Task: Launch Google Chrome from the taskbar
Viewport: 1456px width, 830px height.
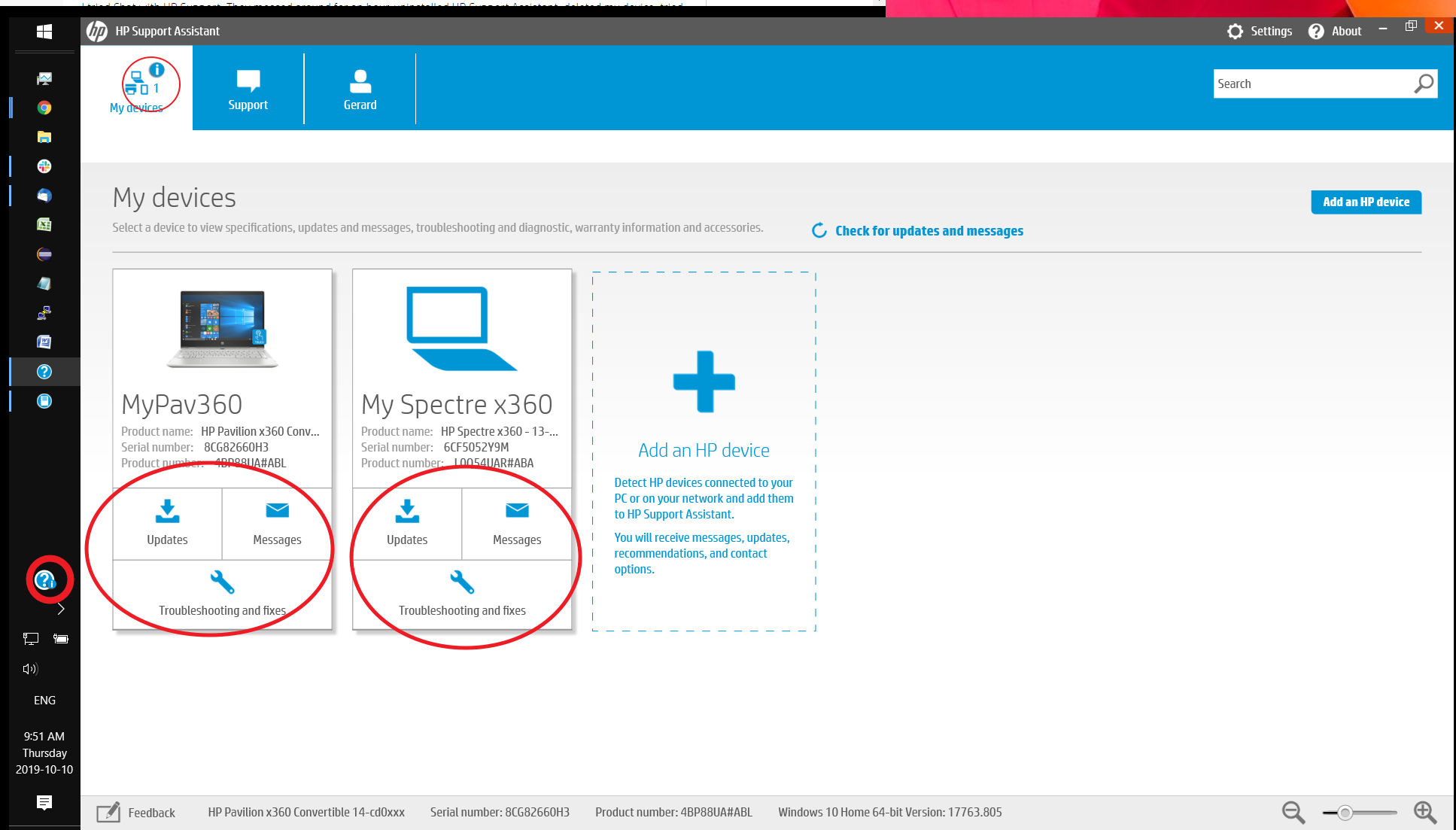Action: [x=44, y=108]
